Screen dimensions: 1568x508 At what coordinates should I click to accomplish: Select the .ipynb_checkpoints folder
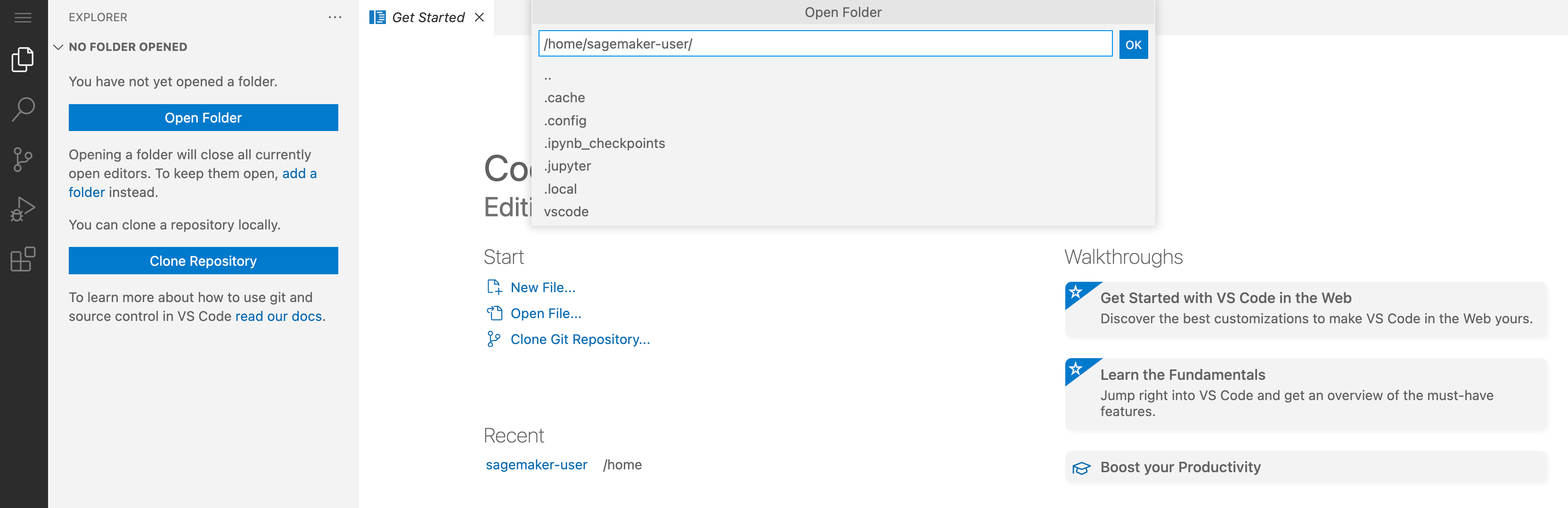pos(843,143)
